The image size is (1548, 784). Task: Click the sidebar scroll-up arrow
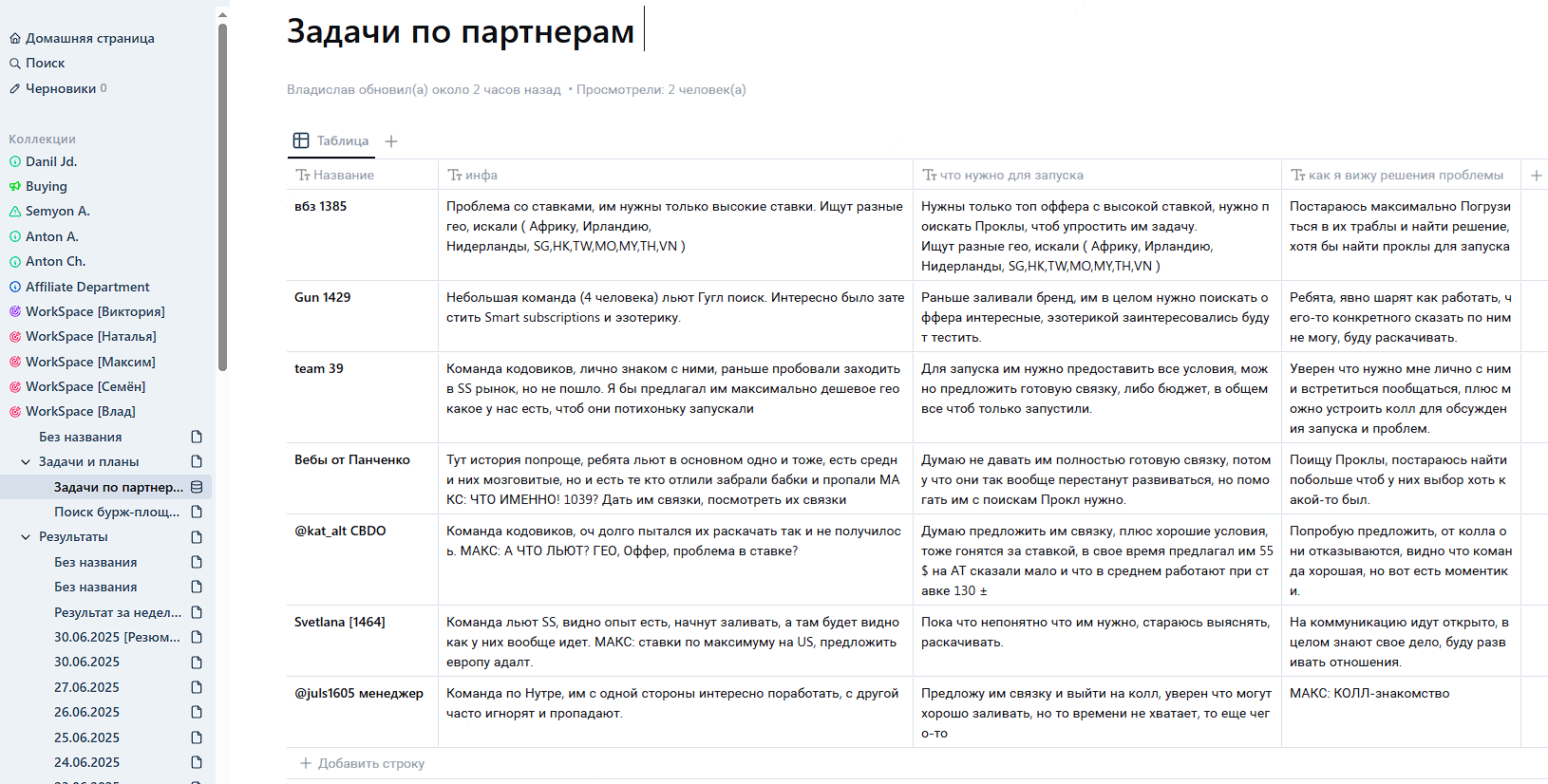pyautogui.click(x=222, y=14)
